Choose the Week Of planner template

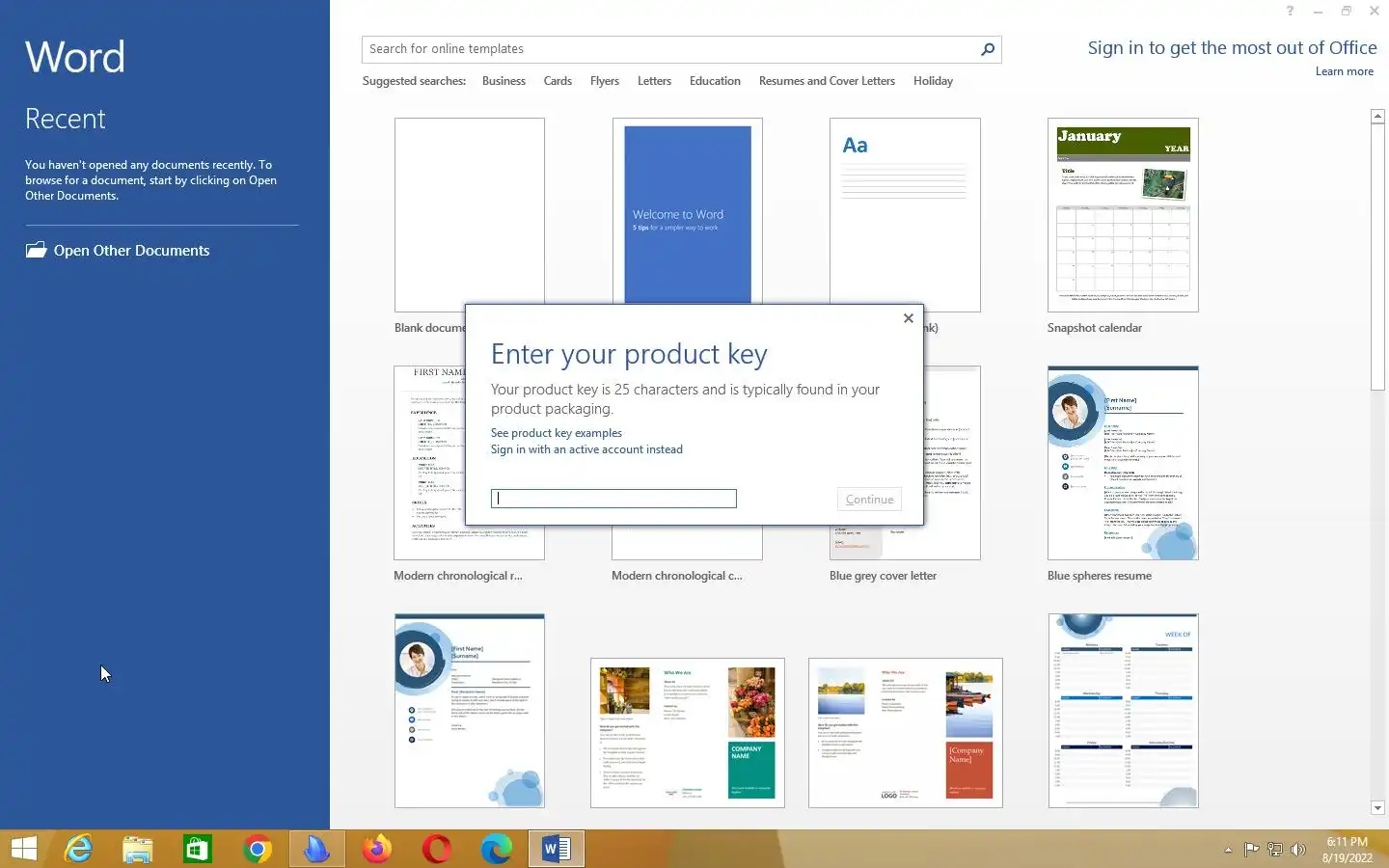pos(1123,711)
